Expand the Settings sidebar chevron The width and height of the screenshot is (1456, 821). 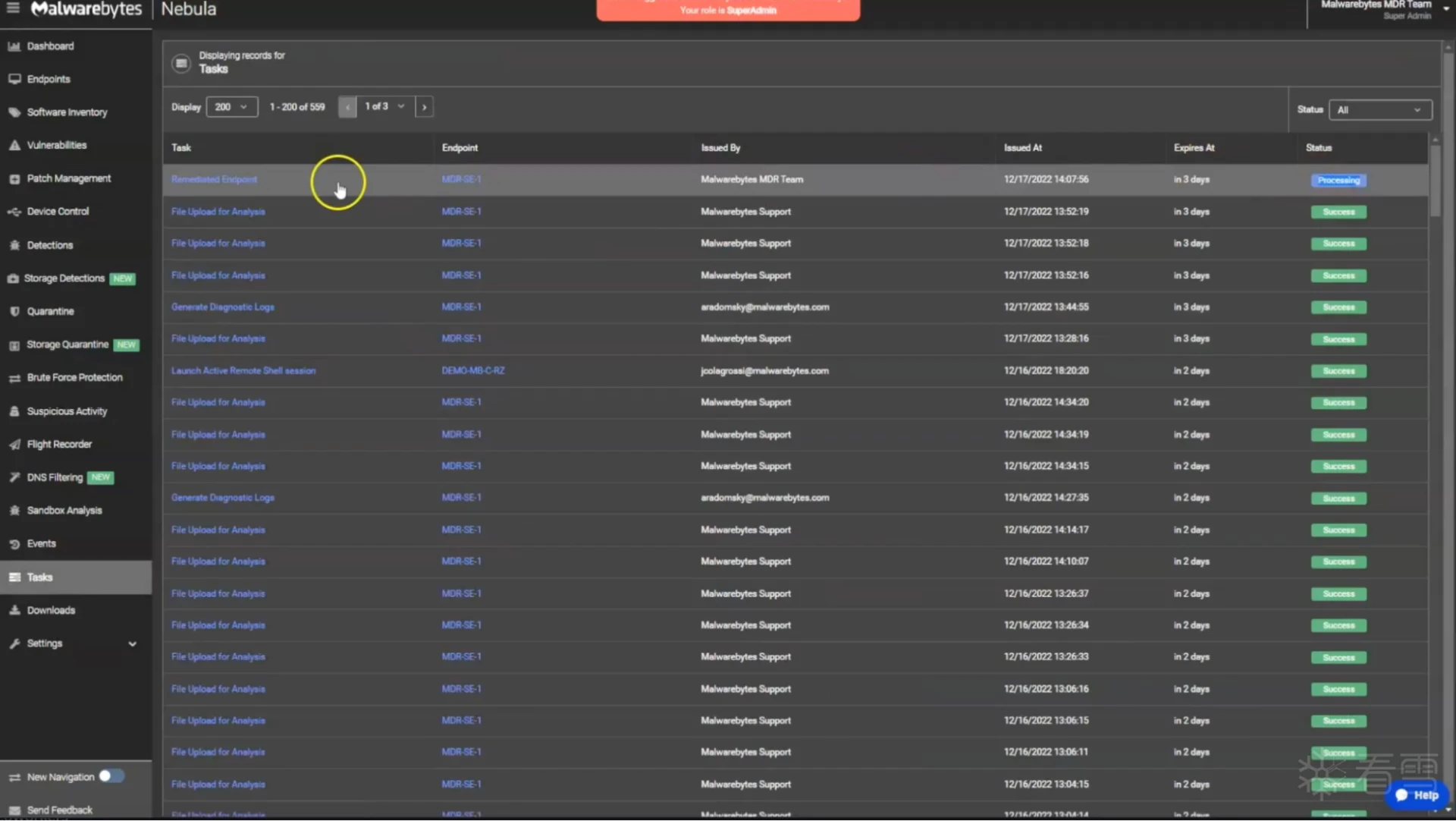pyautogui.click(x=132, y=643)
